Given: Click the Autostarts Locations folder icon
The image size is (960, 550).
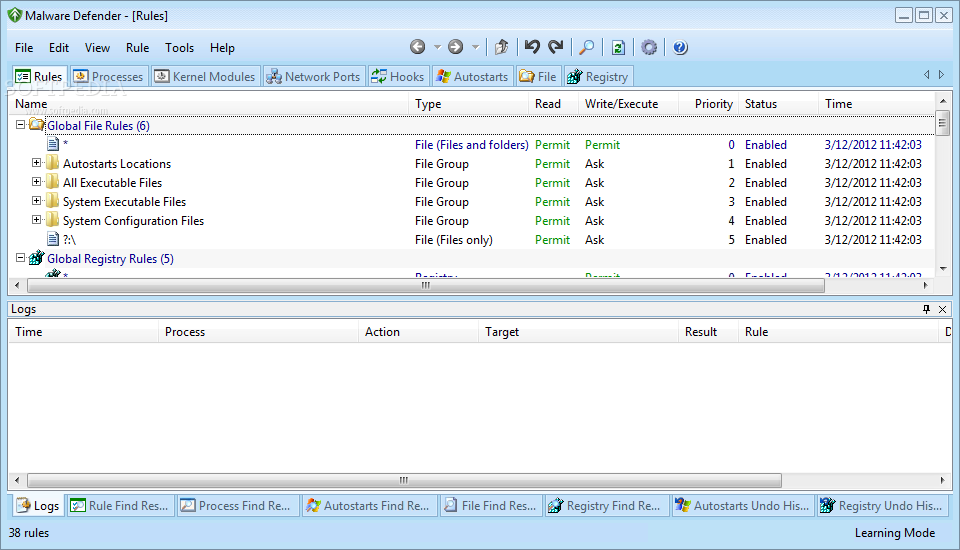Looking at the screenshot, I should point(53,163).
